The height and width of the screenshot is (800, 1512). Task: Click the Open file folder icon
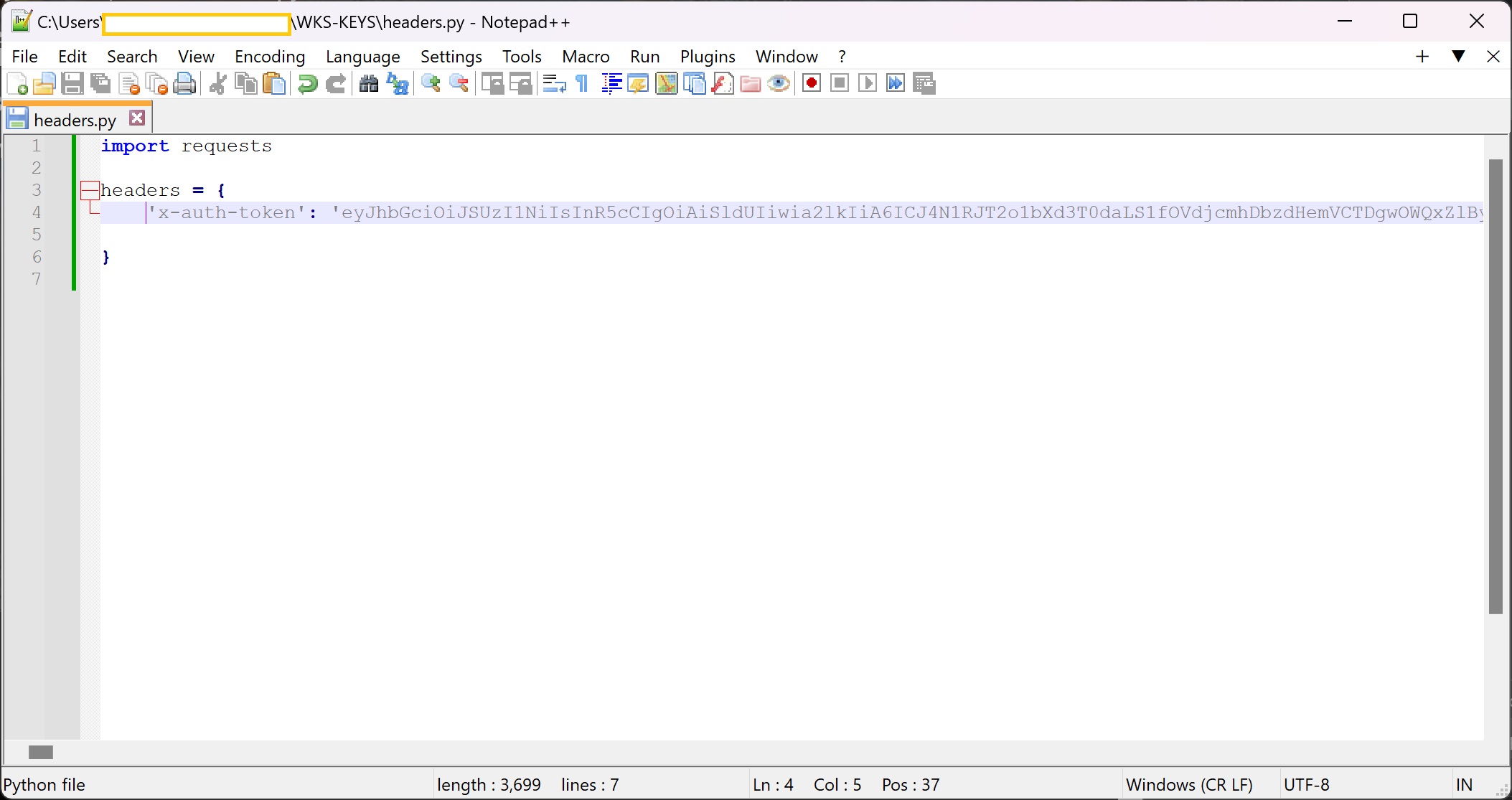click(44, 84)
